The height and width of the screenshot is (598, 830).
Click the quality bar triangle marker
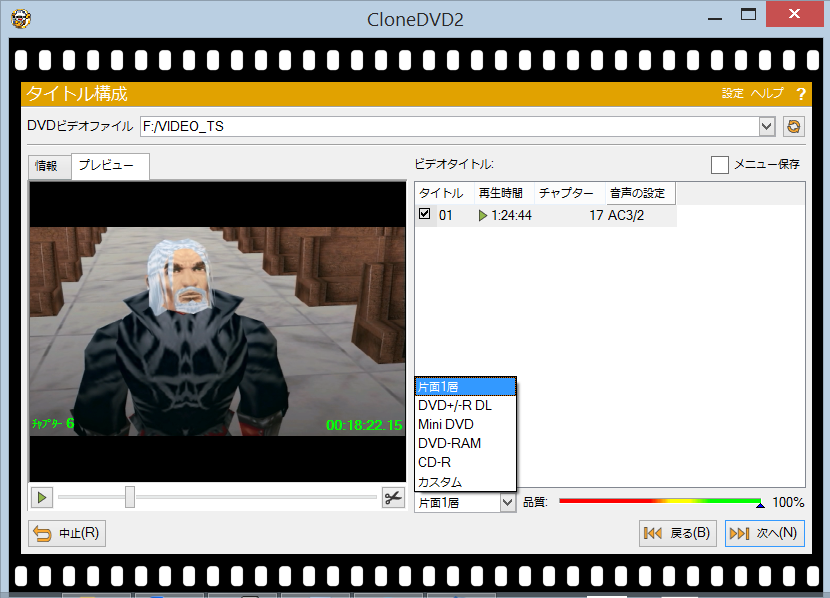tap(760, 505)
